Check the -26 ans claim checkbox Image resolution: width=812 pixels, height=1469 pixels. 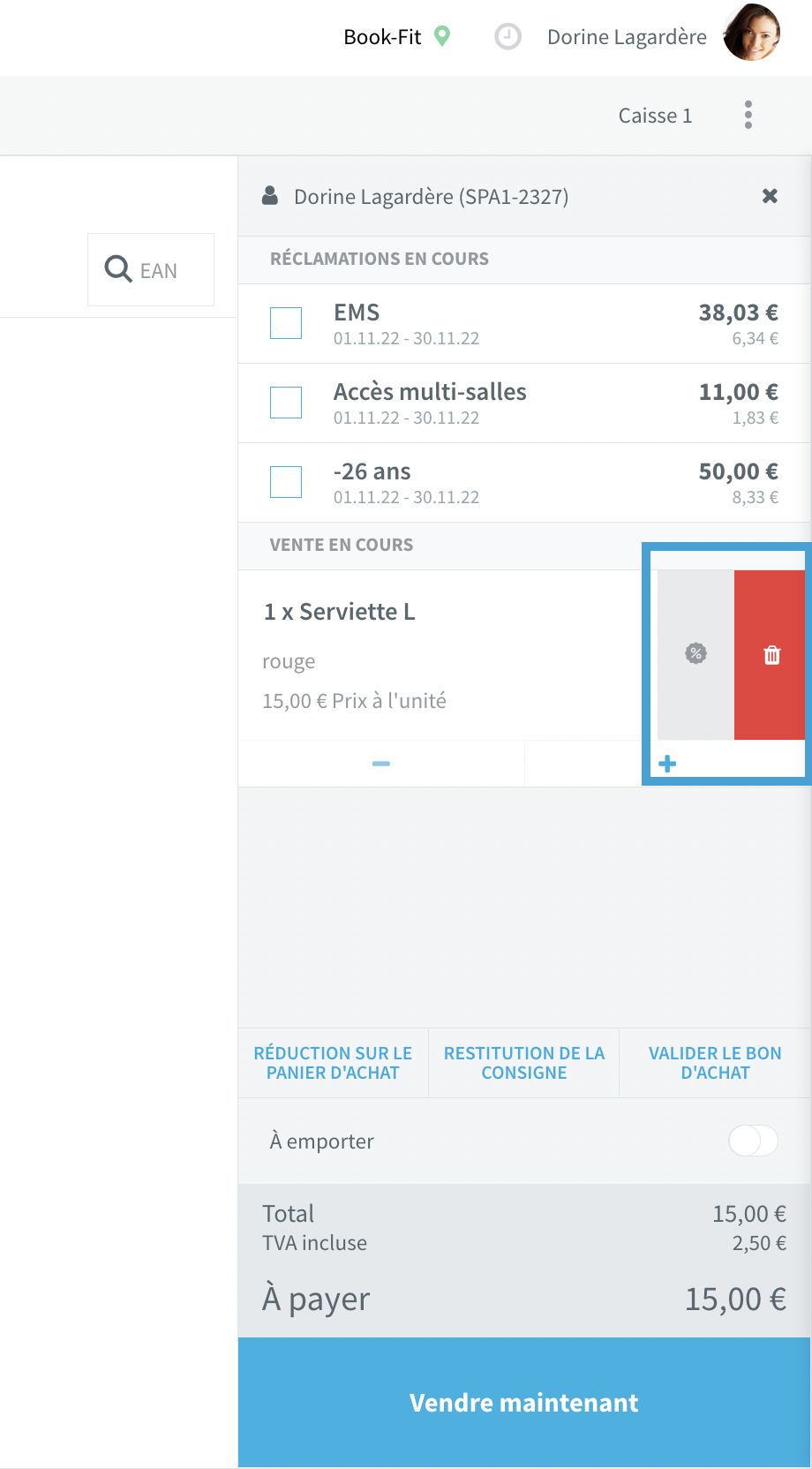point(286,482)
